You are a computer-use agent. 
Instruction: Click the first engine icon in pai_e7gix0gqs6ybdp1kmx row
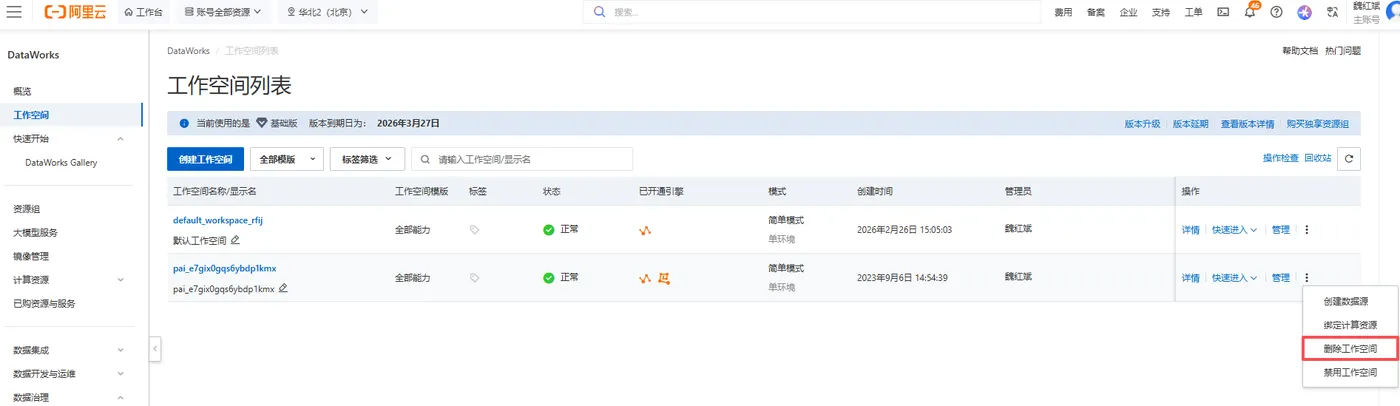pyautogui.click(x=645, y=278)
